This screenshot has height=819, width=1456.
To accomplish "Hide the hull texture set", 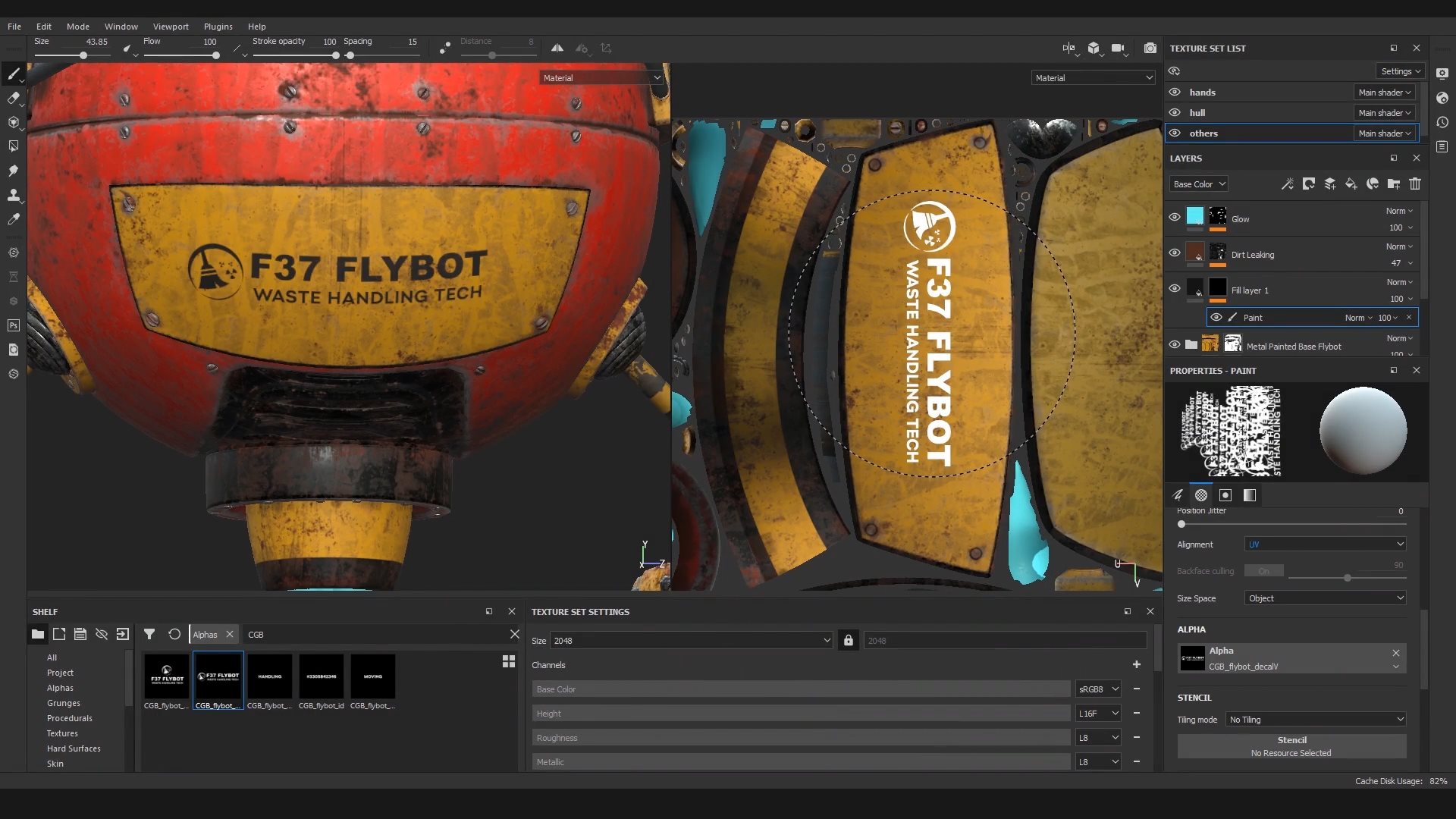I will coord(1175,112).
